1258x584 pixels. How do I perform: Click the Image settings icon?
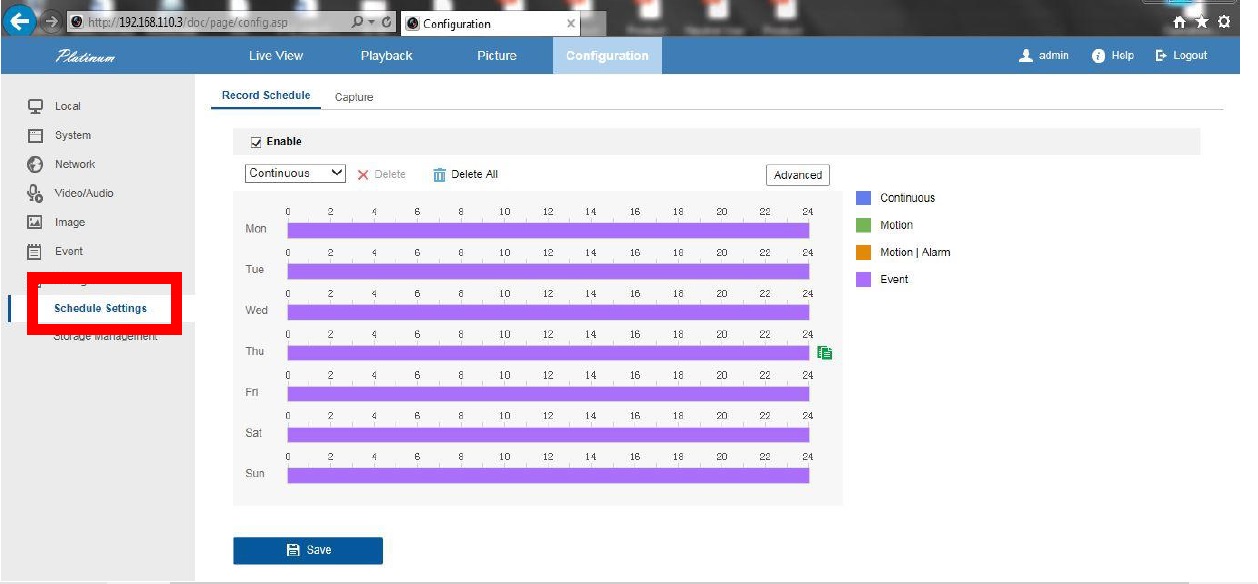coord(35,222)
